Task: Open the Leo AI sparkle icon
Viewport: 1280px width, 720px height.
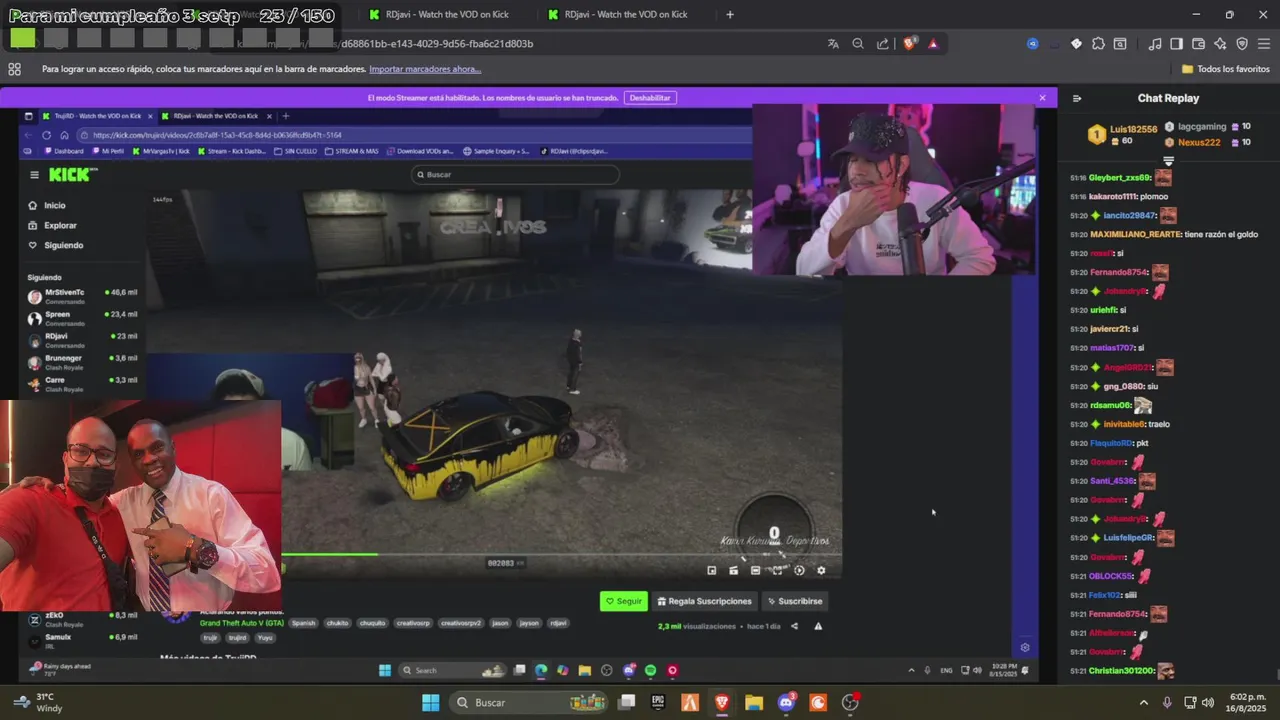Action: [x=1220, y=44]
